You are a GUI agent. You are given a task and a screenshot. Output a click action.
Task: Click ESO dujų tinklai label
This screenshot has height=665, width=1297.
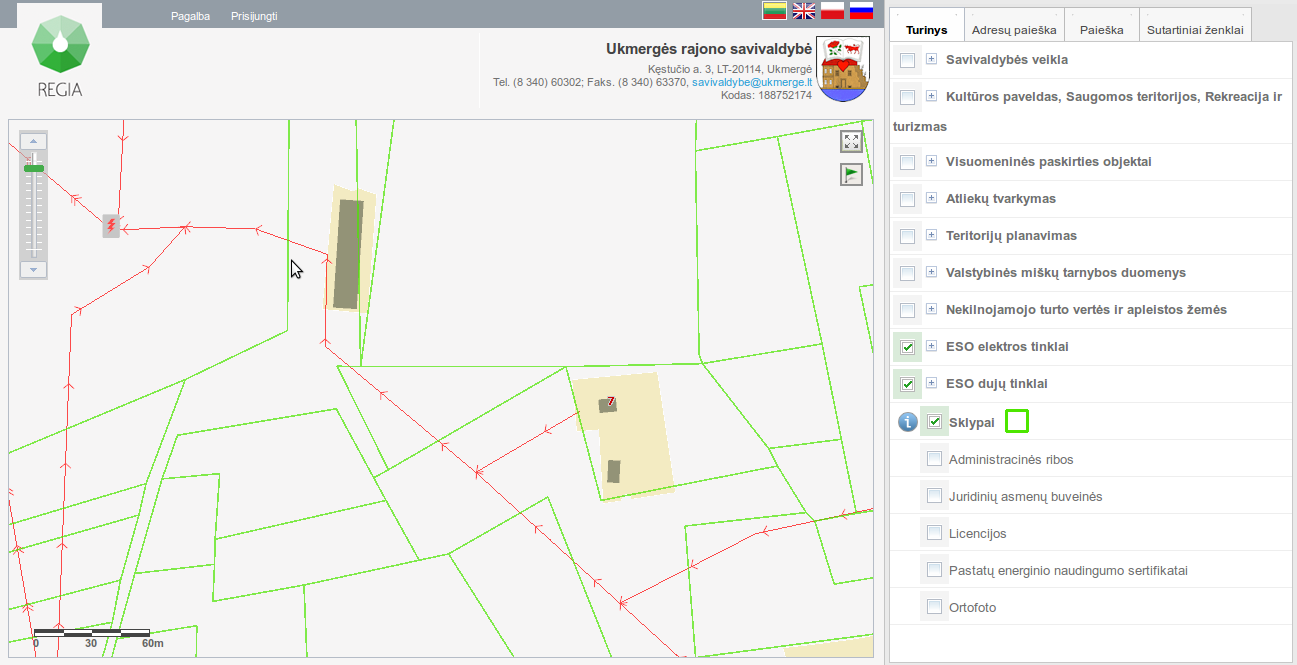pos(997,383)
